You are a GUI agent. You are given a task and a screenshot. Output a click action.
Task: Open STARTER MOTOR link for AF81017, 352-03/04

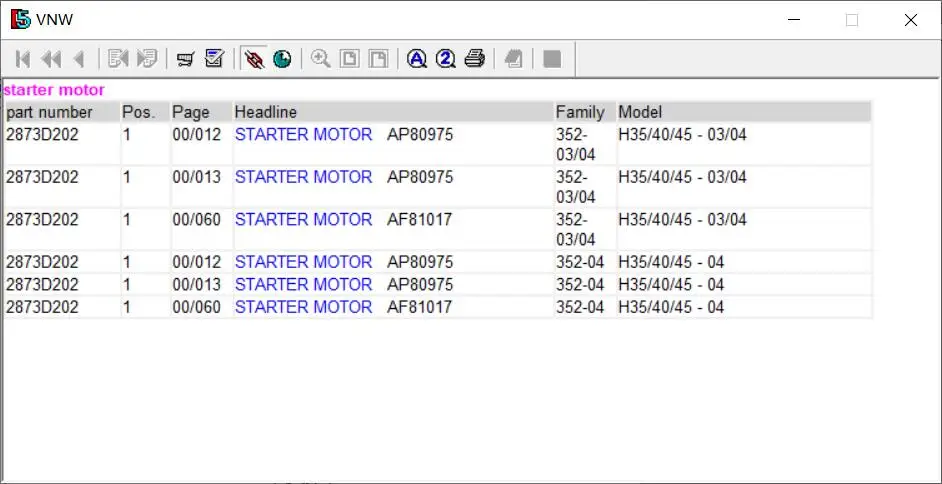pos(303,220)
